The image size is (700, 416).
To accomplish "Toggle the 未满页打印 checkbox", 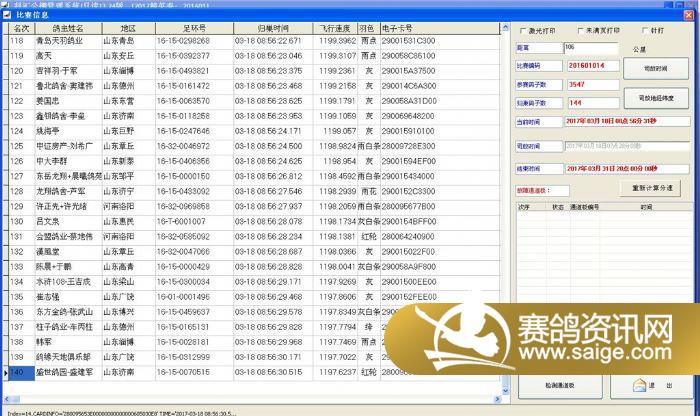I will (x=579, y=30).
